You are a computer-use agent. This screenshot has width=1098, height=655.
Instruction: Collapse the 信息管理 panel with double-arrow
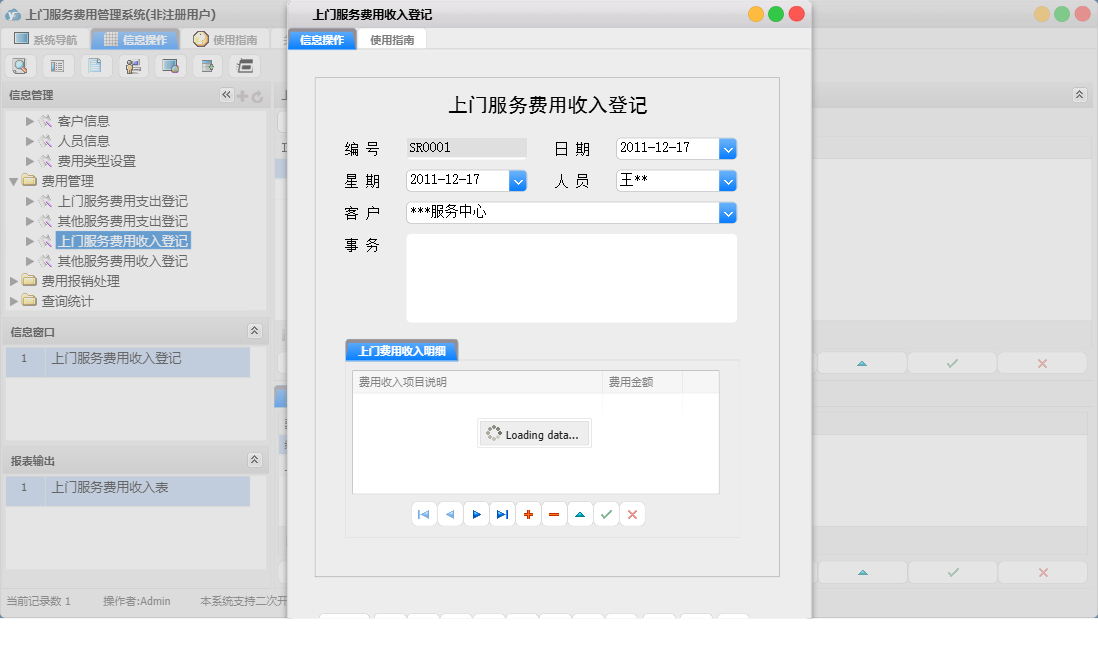[226, 95]
